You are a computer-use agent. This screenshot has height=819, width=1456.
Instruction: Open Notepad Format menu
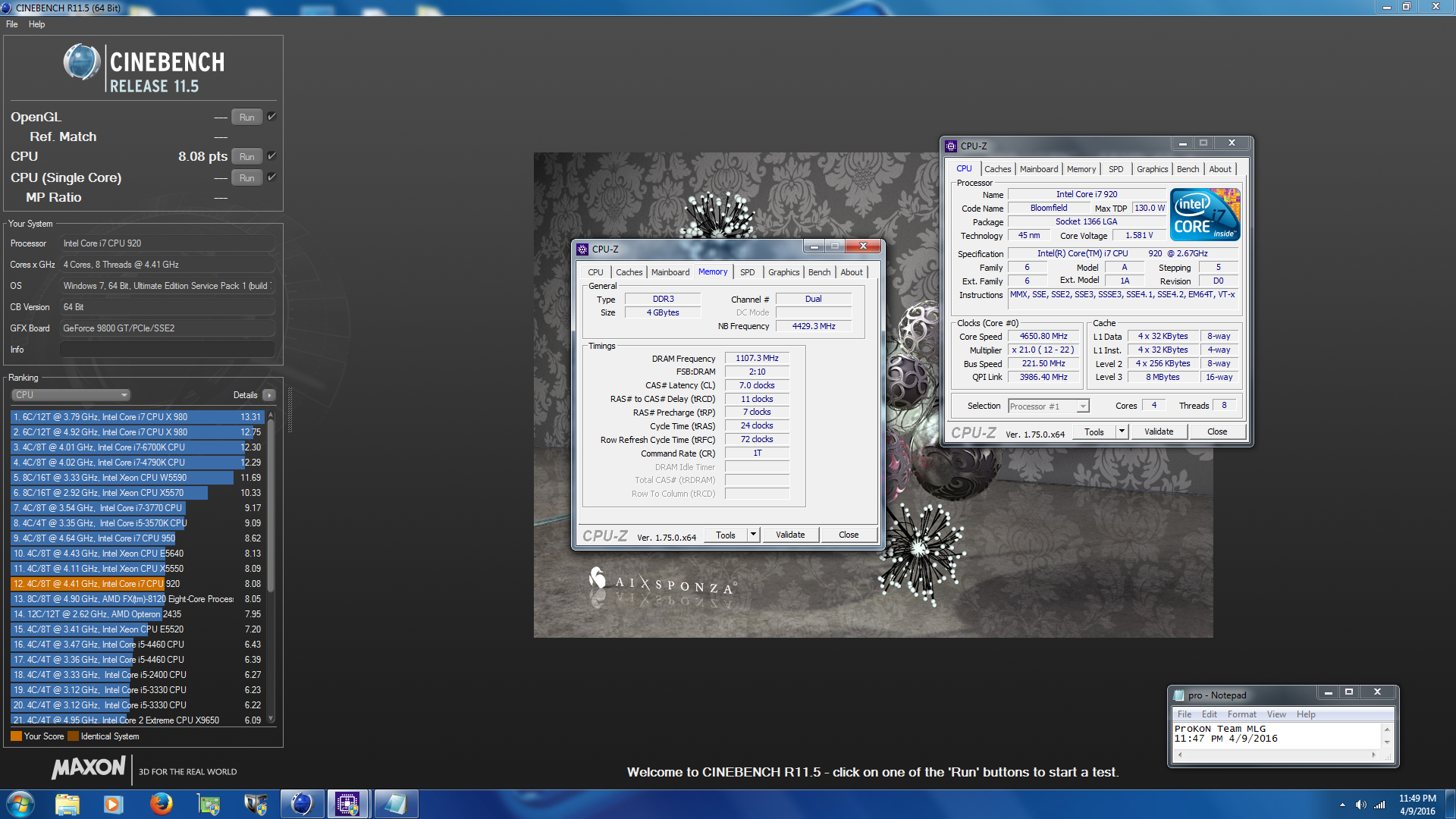point(1241,714)
